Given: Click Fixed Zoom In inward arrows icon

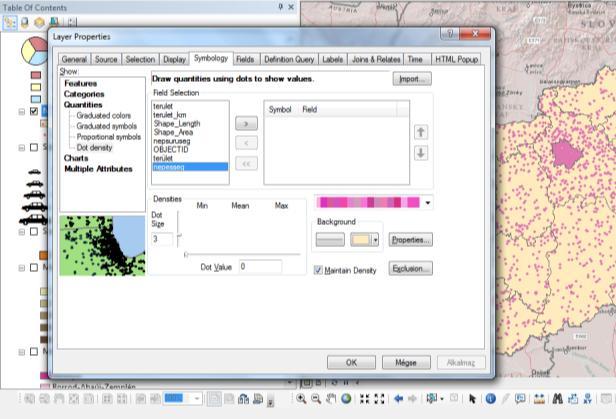Looking at the screenshot, I should coord(365,399).
